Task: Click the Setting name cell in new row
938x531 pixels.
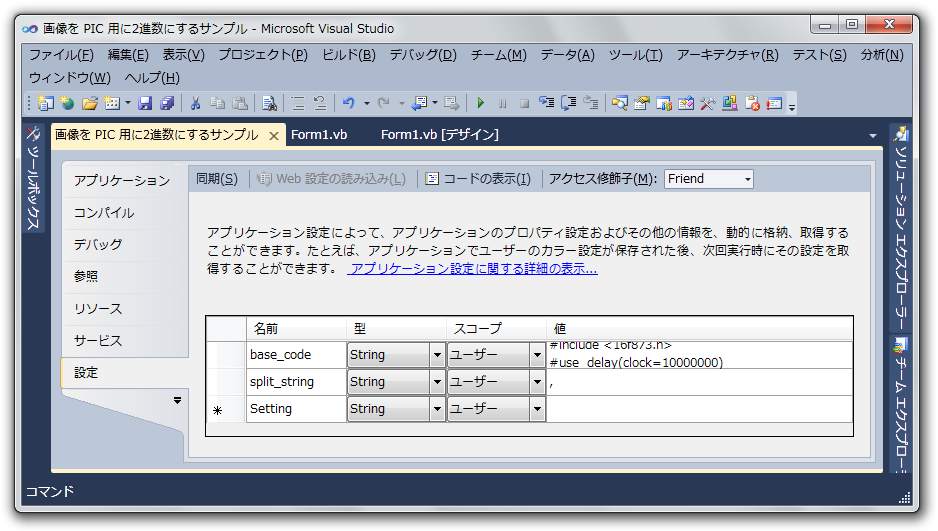Action: 296,409
